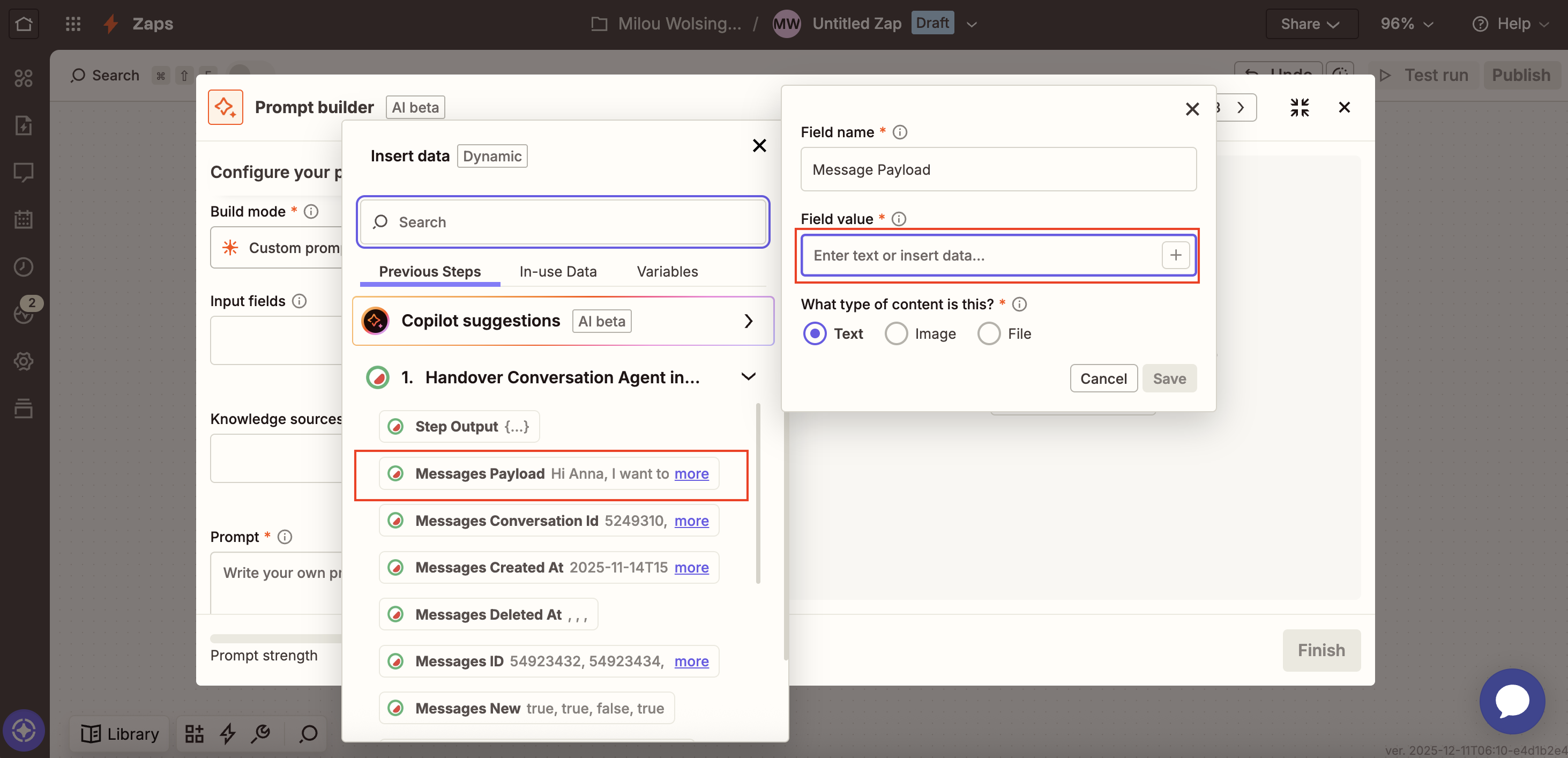Collapse the Handover Conversation Agent step

748,376
